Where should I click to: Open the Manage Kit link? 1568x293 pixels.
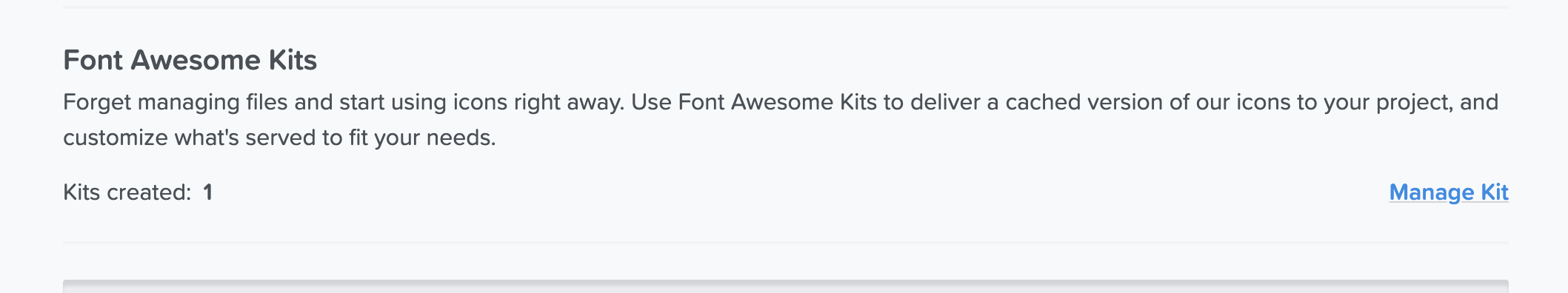[1449, 192]
